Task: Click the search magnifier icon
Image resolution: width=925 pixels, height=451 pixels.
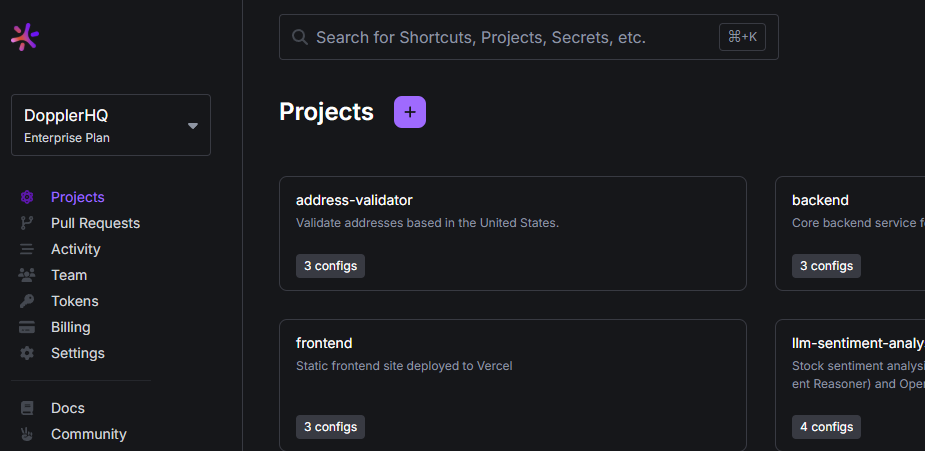Action: pyautogui.click(x=299, y=37)
